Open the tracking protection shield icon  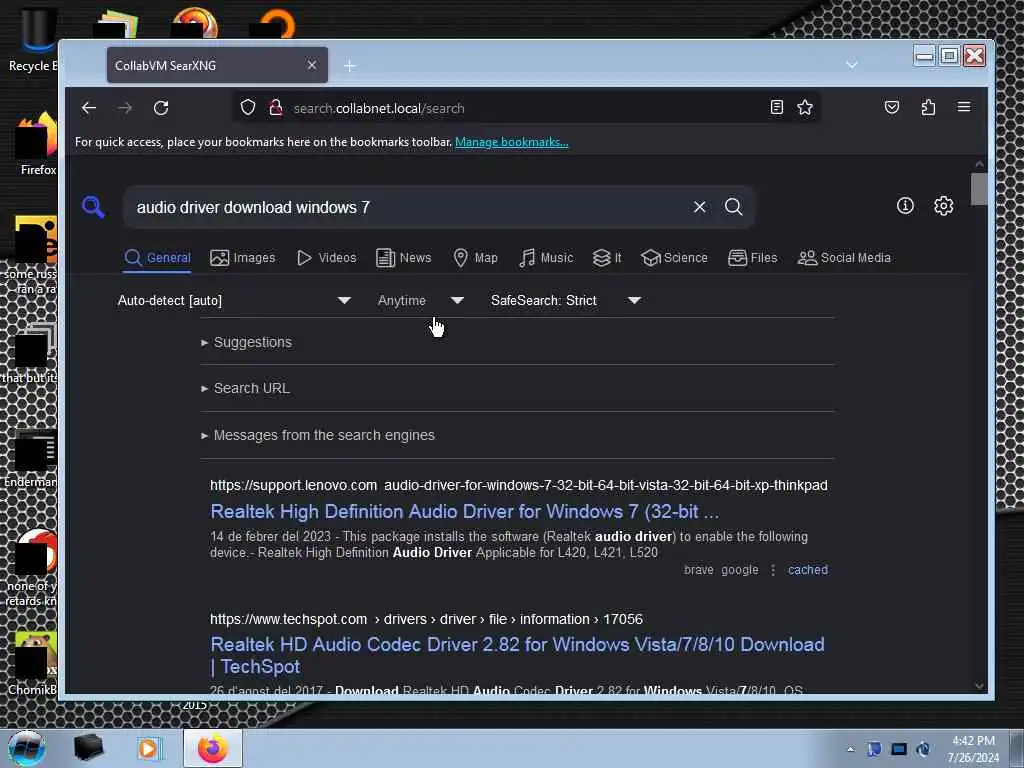click(x=248, y=107)
